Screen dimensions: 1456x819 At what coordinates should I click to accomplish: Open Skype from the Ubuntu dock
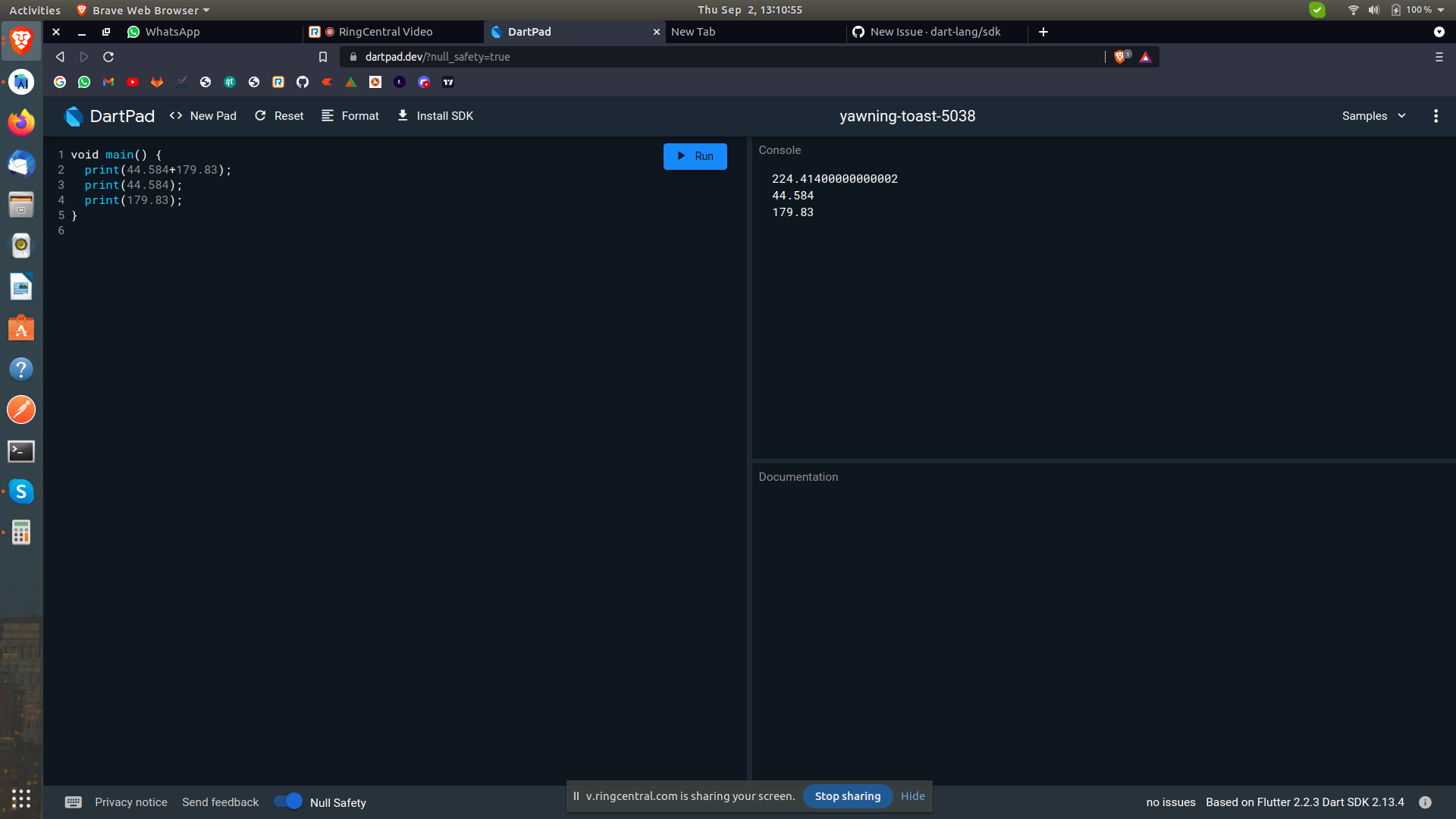pos(21,491)
